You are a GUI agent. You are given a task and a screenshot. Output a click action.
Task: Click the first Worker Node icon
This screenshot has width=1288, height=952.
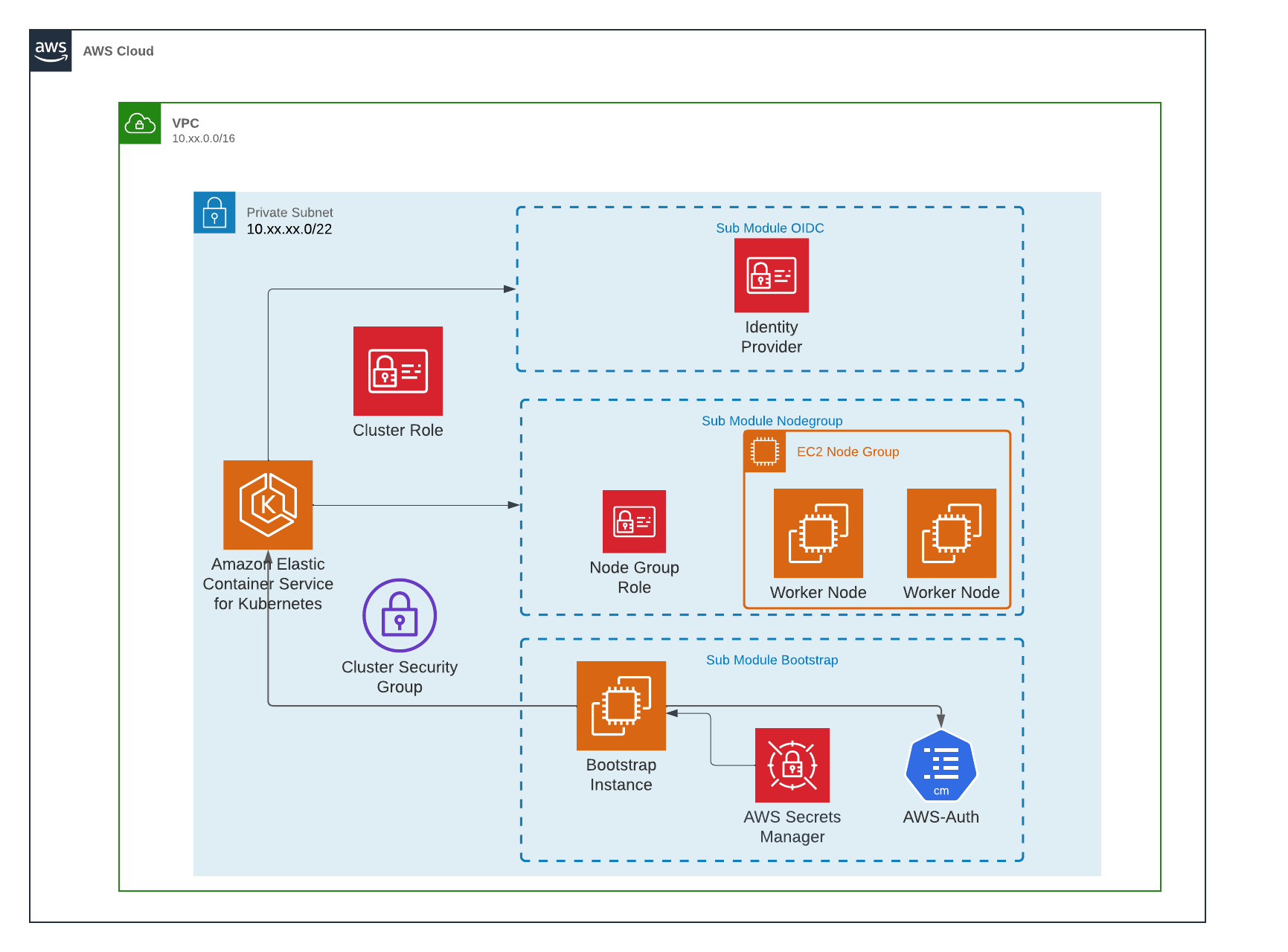tap(818, 533)
